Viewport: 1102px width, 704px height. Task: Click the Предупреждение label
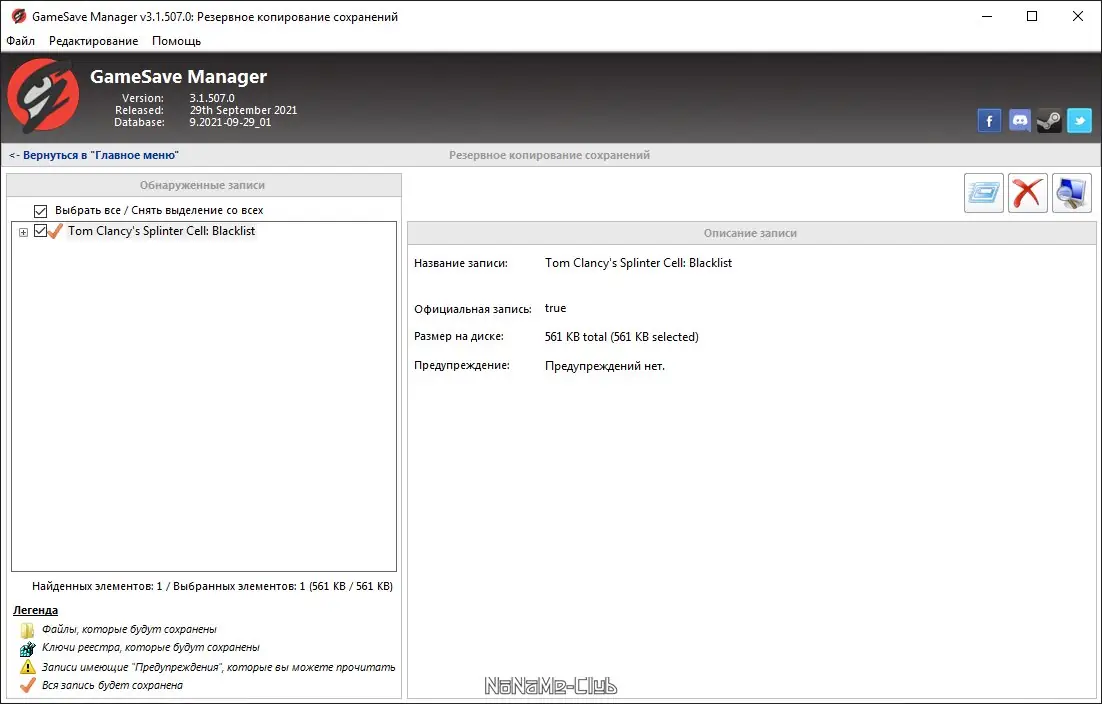[462, 365]
